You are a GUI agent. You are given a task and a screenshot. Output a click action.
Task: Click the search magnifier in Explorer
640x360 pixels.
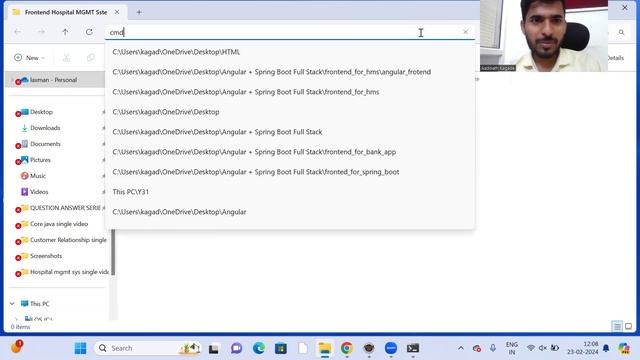point(621,32)
